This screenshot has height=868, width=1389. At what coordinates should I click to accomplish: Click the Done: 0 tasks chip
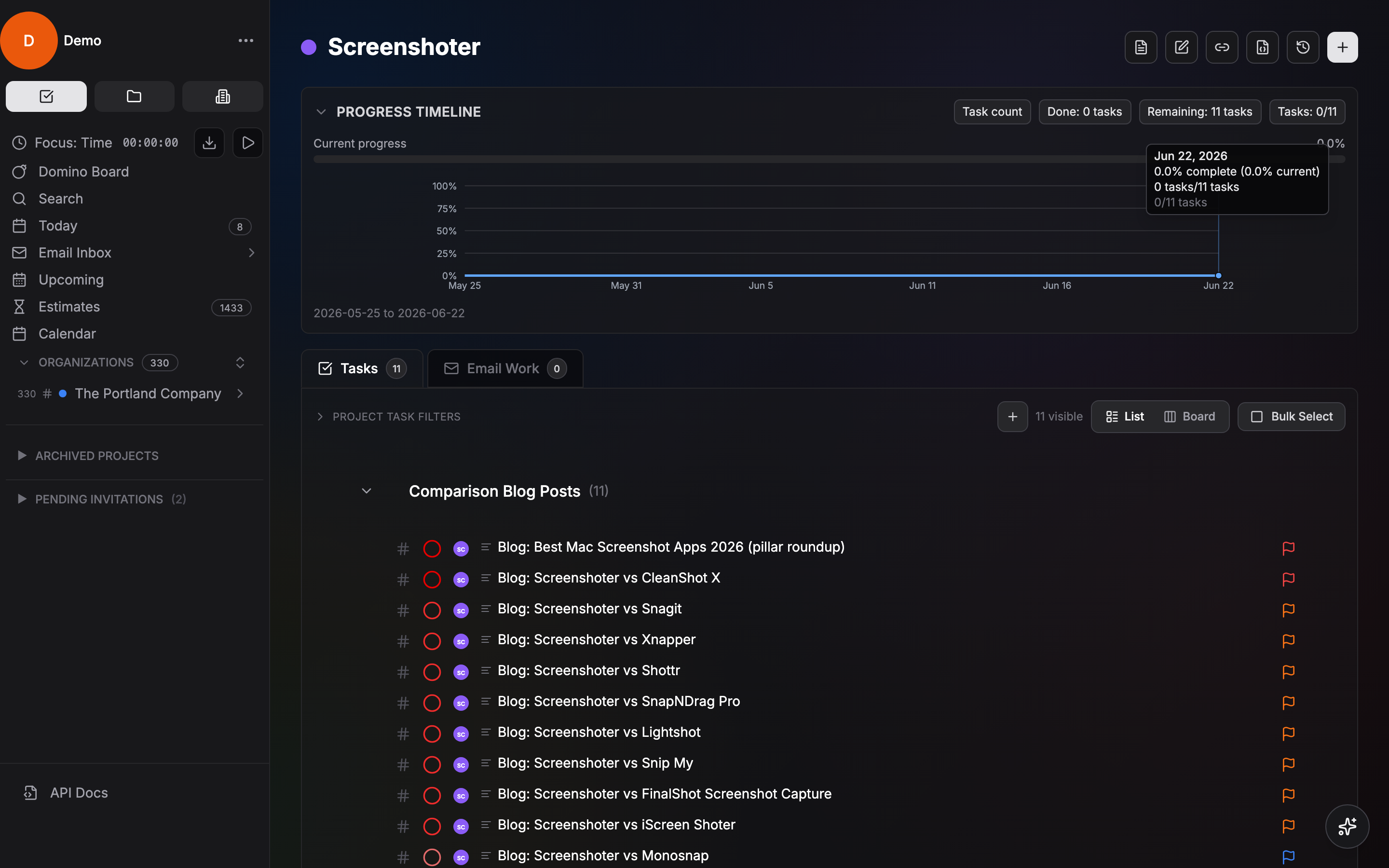[1084, 112]
